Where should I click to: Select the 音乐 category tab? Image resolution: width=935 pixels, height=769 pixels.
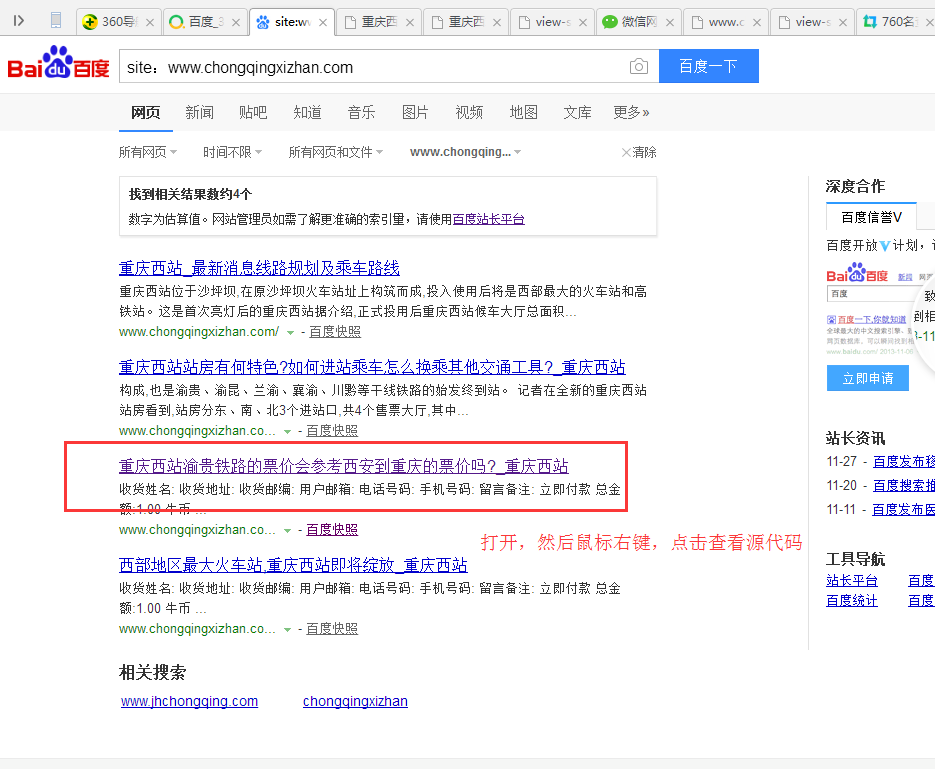tap(361, 112)
